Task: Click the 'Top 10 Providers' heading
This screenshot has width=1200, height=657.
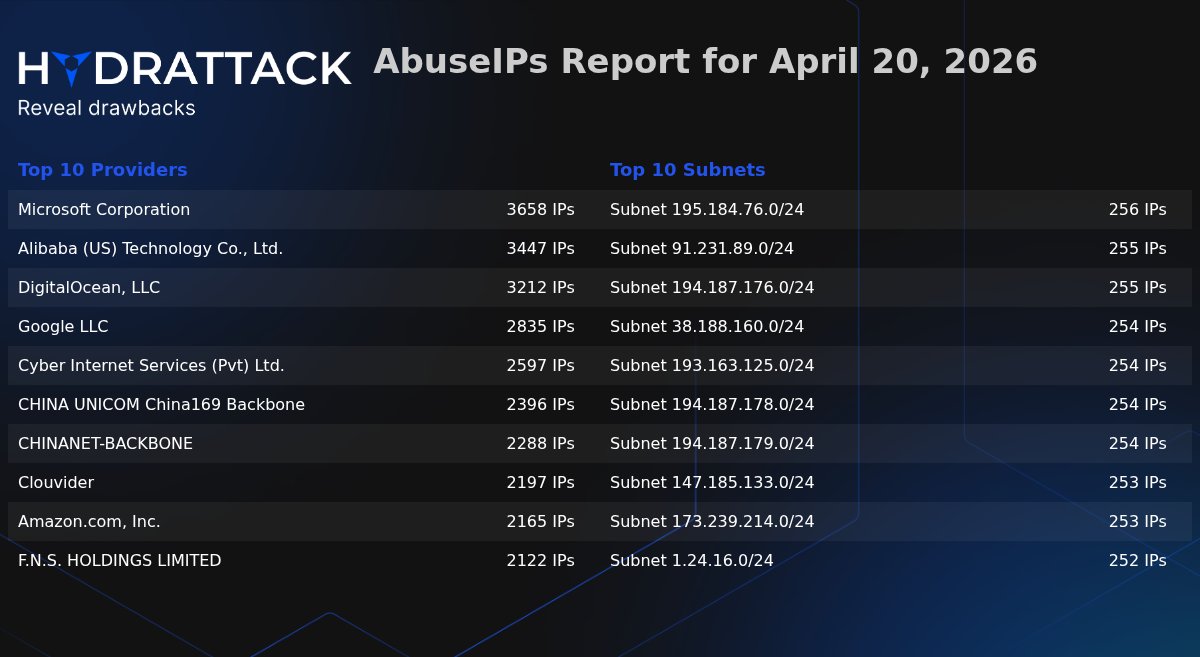Action: coord(103,170)
